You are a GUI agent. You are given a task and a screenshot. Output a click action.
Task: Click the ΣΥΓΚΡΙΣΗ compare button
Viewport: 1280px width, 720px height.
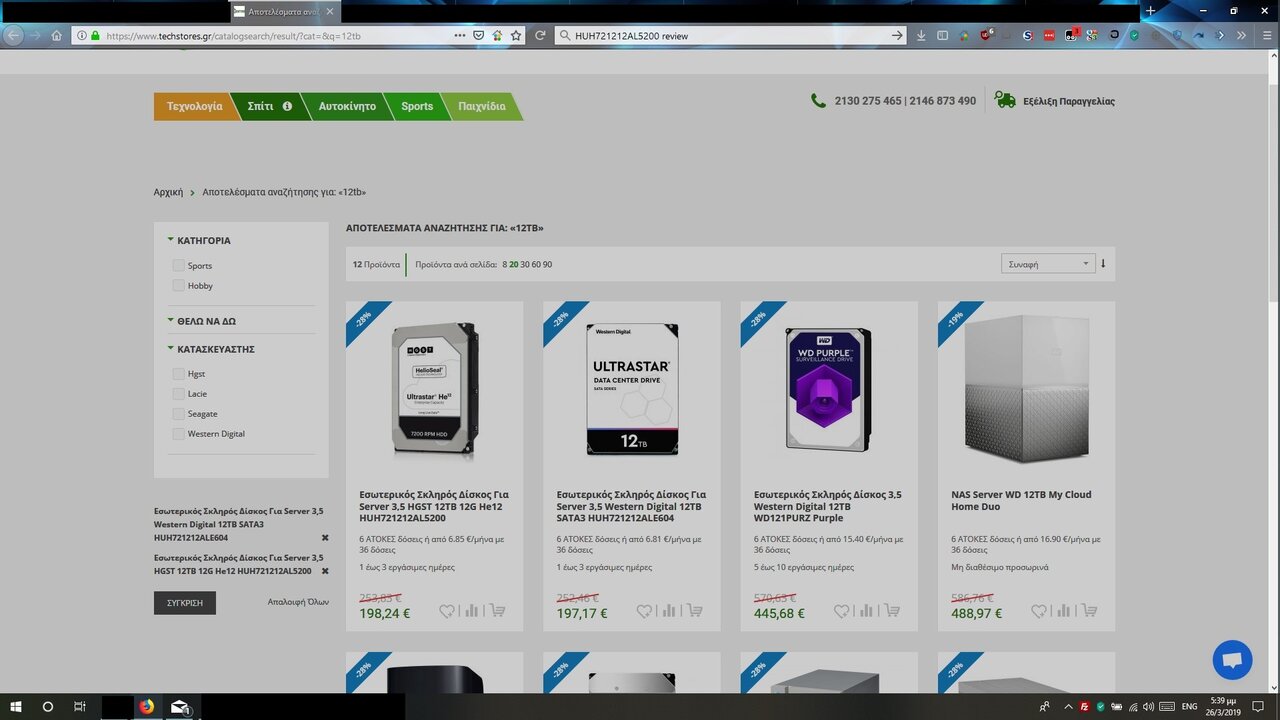click(185, 603)
